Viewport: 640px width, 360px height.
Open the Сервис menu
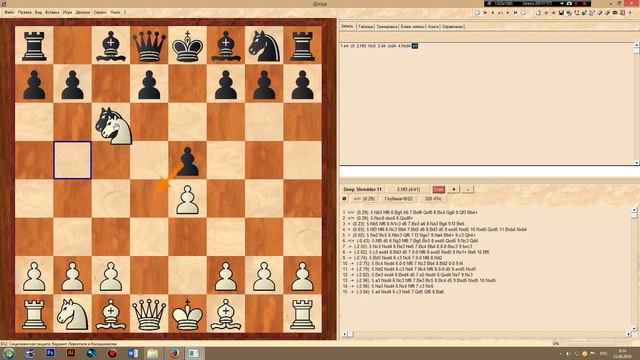click(x=100, y=12)
